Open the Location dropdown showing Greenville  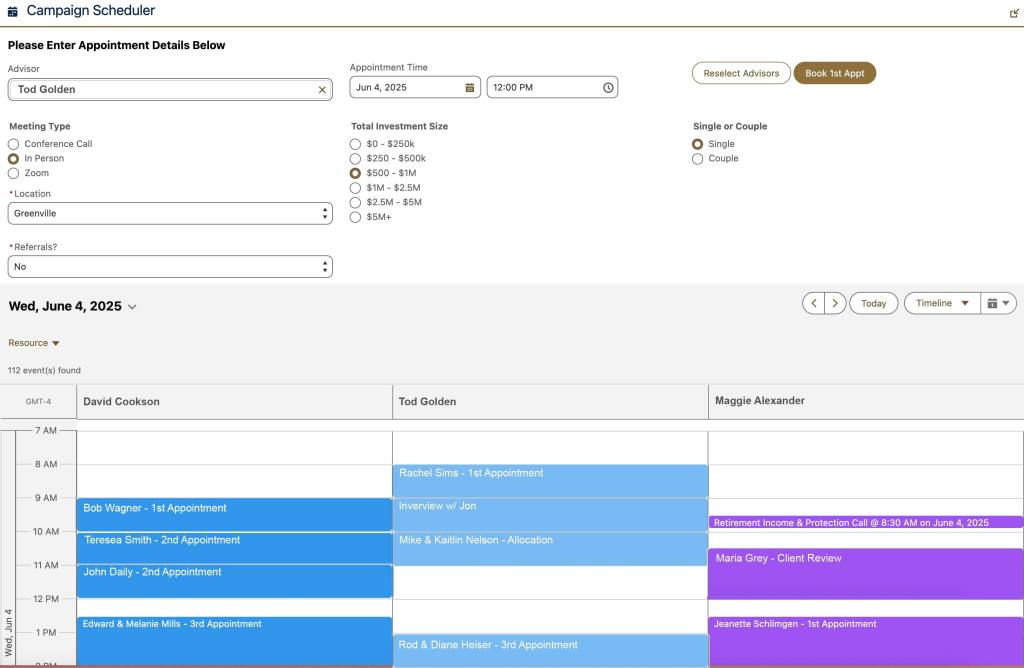click(x=170, y=214)
